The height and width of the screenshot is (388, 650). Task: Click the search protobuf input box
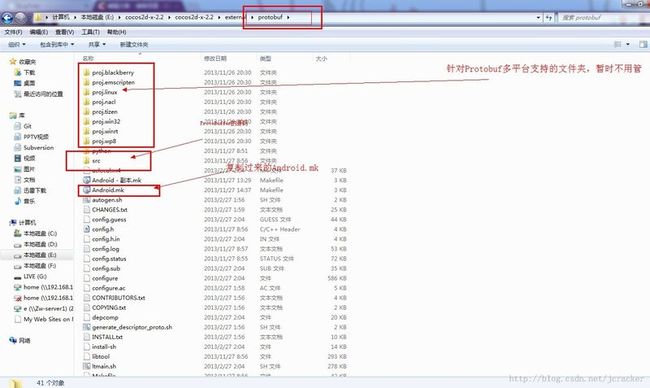coord(603,17)
